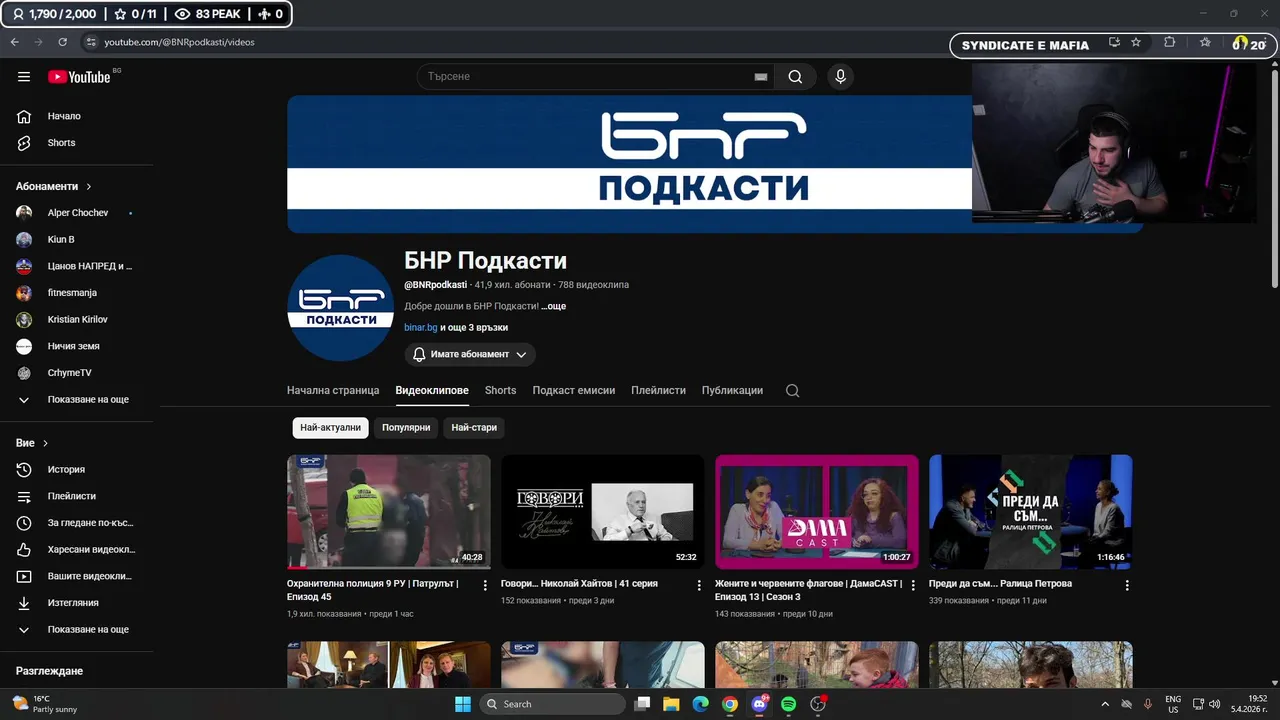Bookmark page with star icon
1280x720 pixels.
1136,42
